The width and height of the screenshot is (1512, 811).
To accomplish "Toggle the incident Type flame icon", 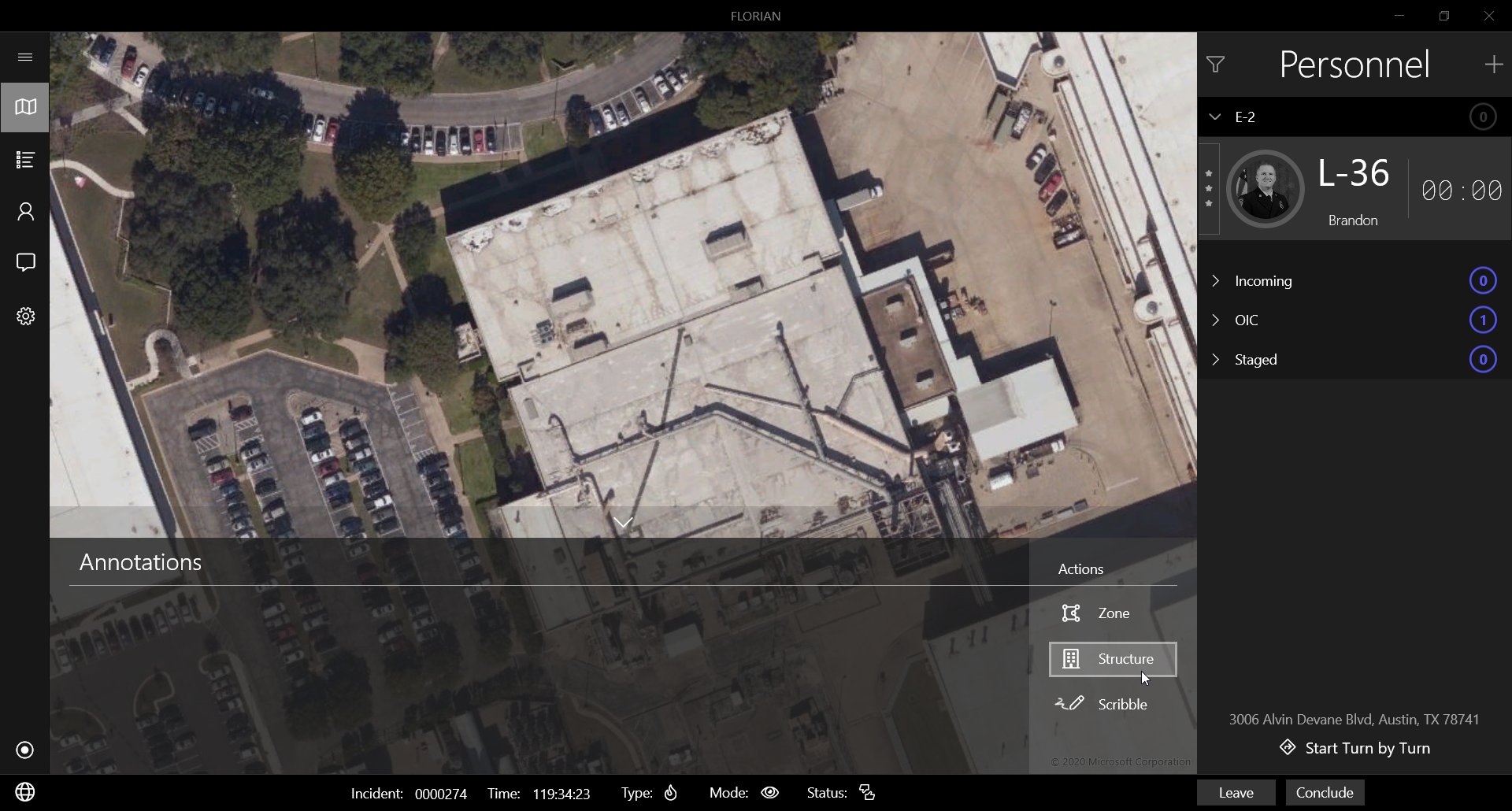I will 670,793.
